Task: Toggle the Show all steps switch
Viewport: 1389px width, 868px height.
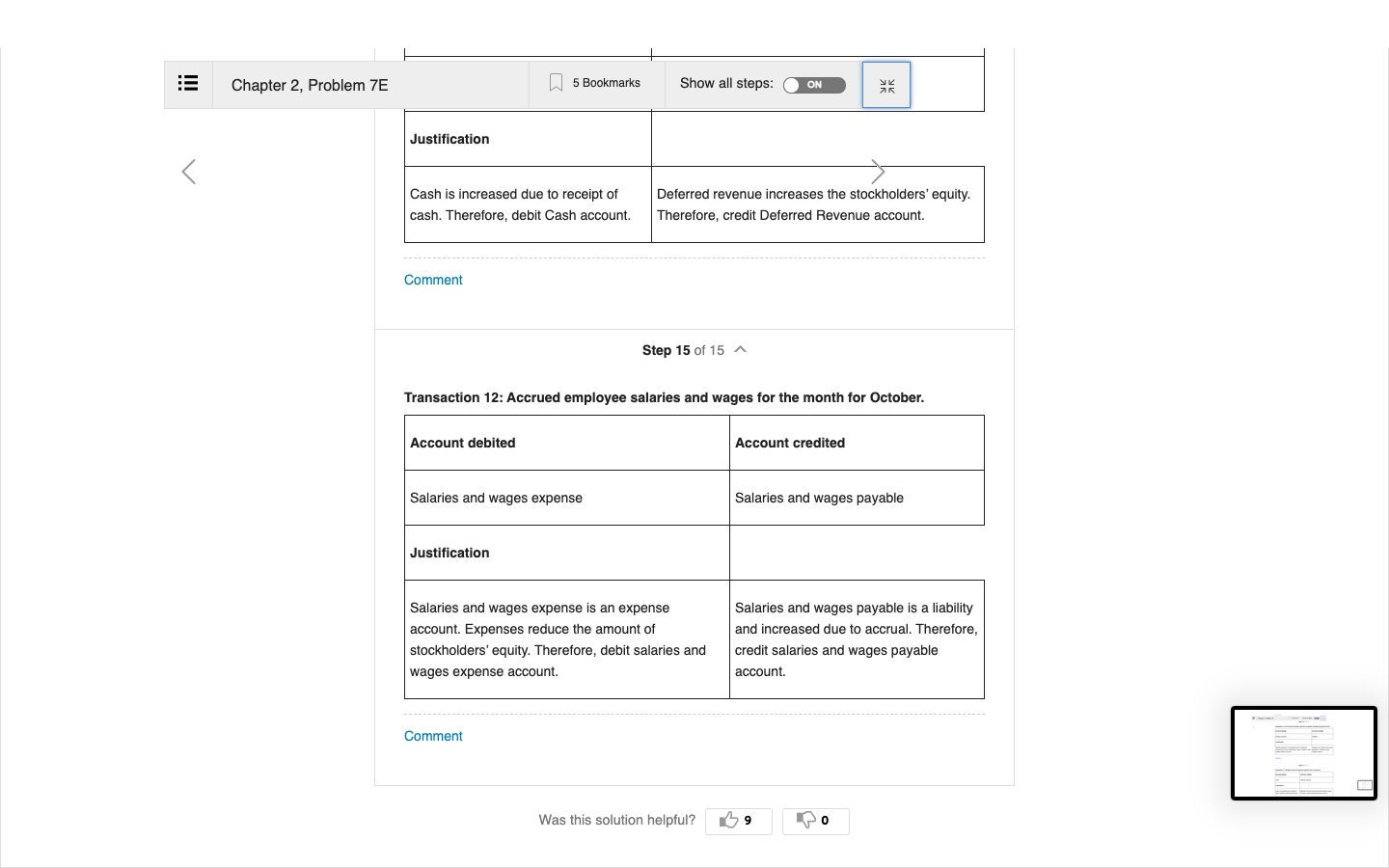Action: [x=814, y=85]
